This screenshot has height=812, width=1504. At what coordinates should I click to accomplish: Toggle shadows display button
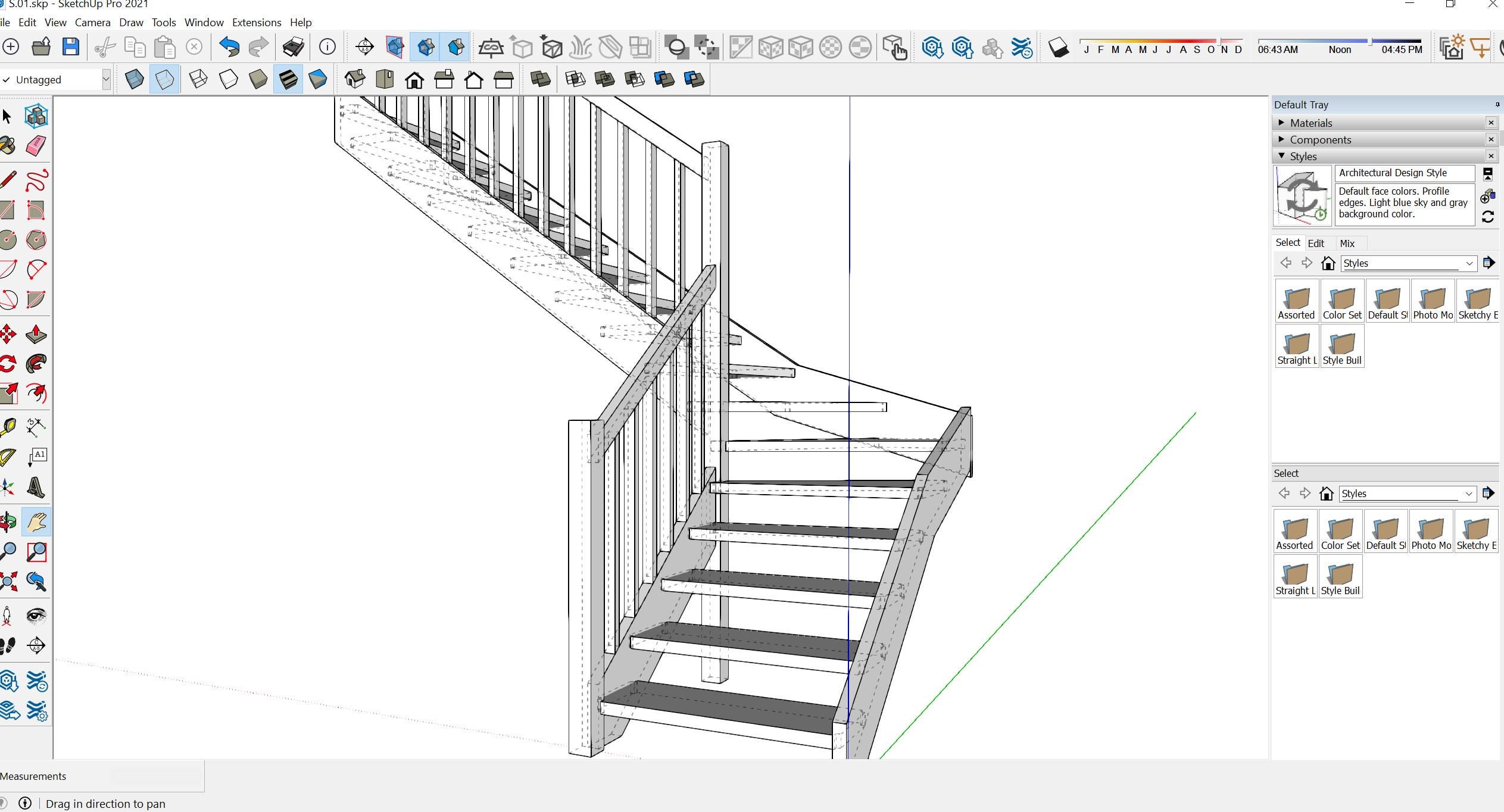point(1059,47)
